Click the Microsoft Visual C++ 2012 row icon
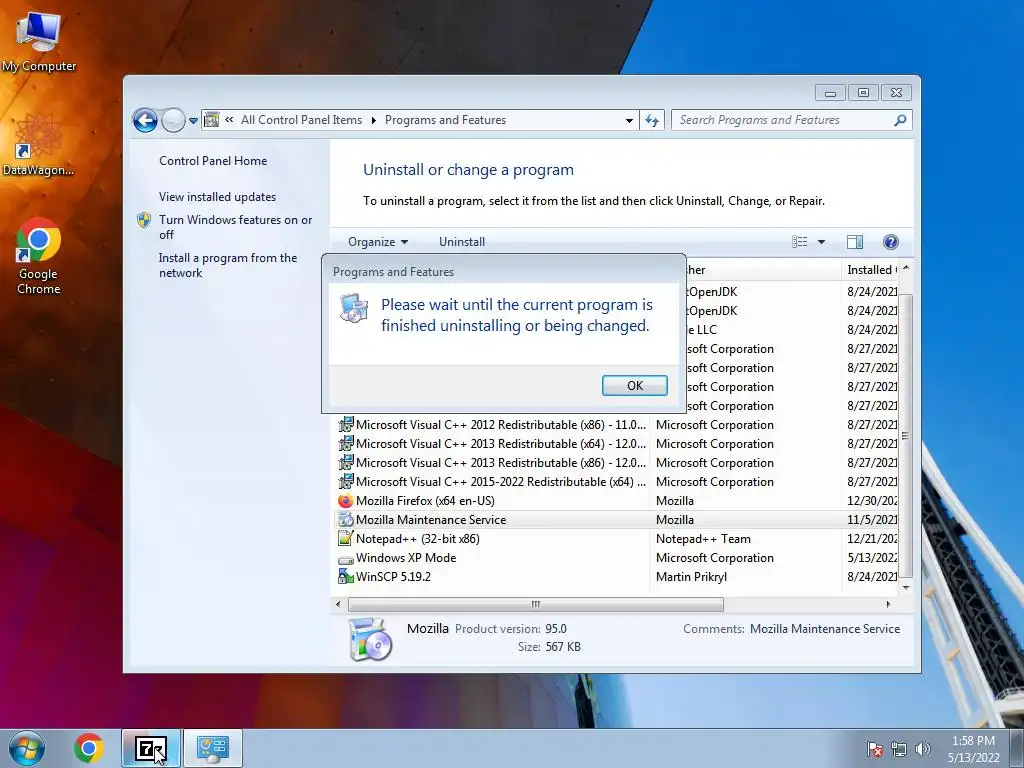Screen dimensions: 1024x768 tap(345, 424)
